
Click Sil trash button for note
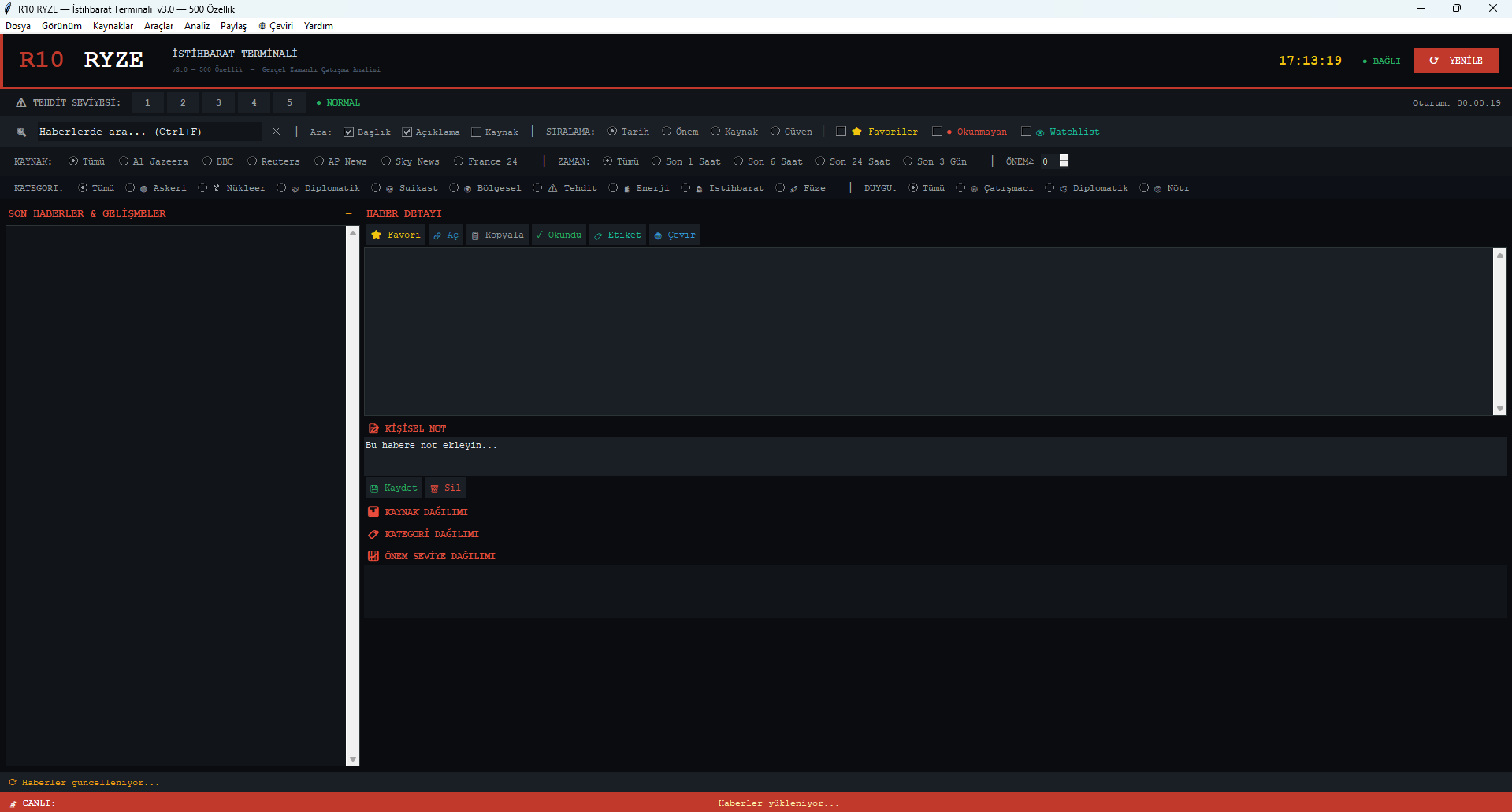click(x=445, y=488)
